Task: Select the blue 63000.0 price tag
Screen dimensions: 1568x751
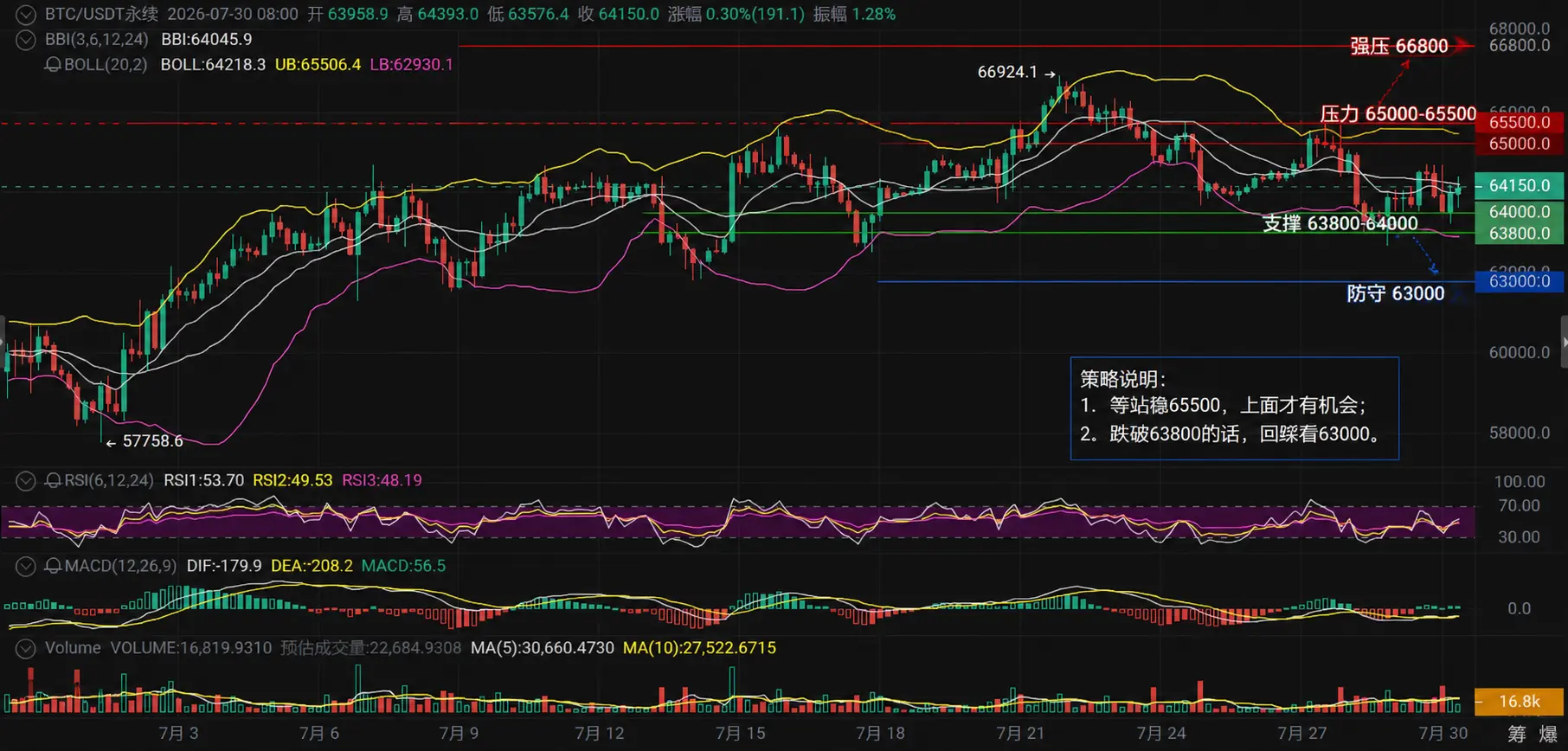Action: coord(1520,281)
